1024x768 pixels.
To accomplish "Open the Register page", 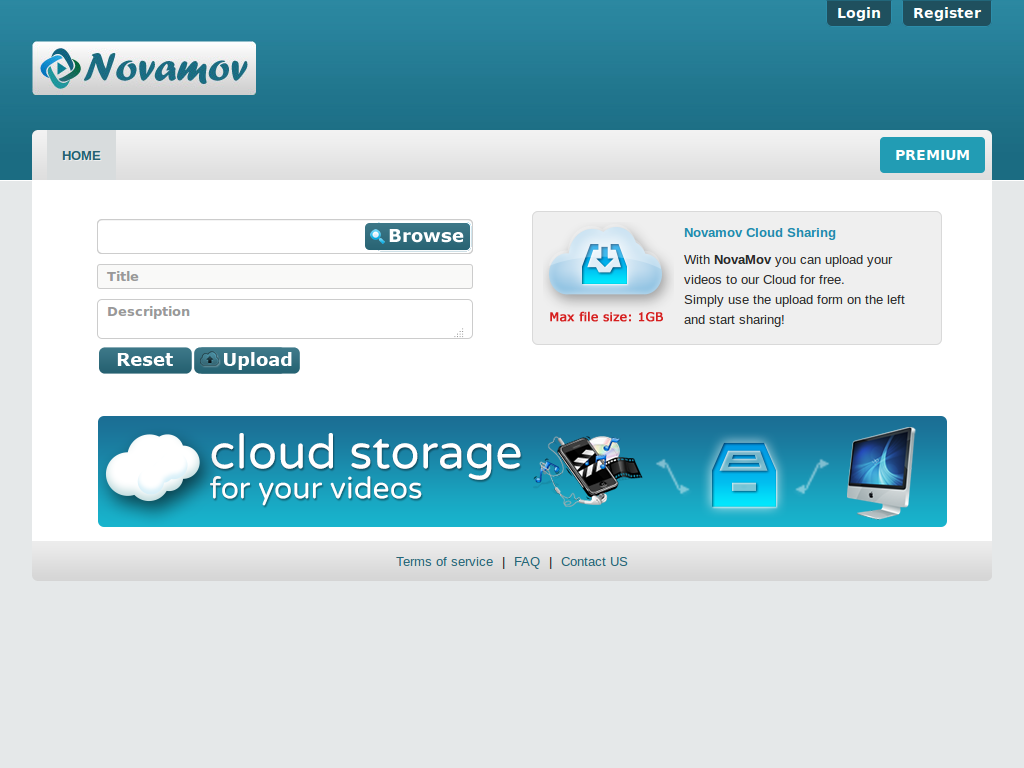I will 947,13.
